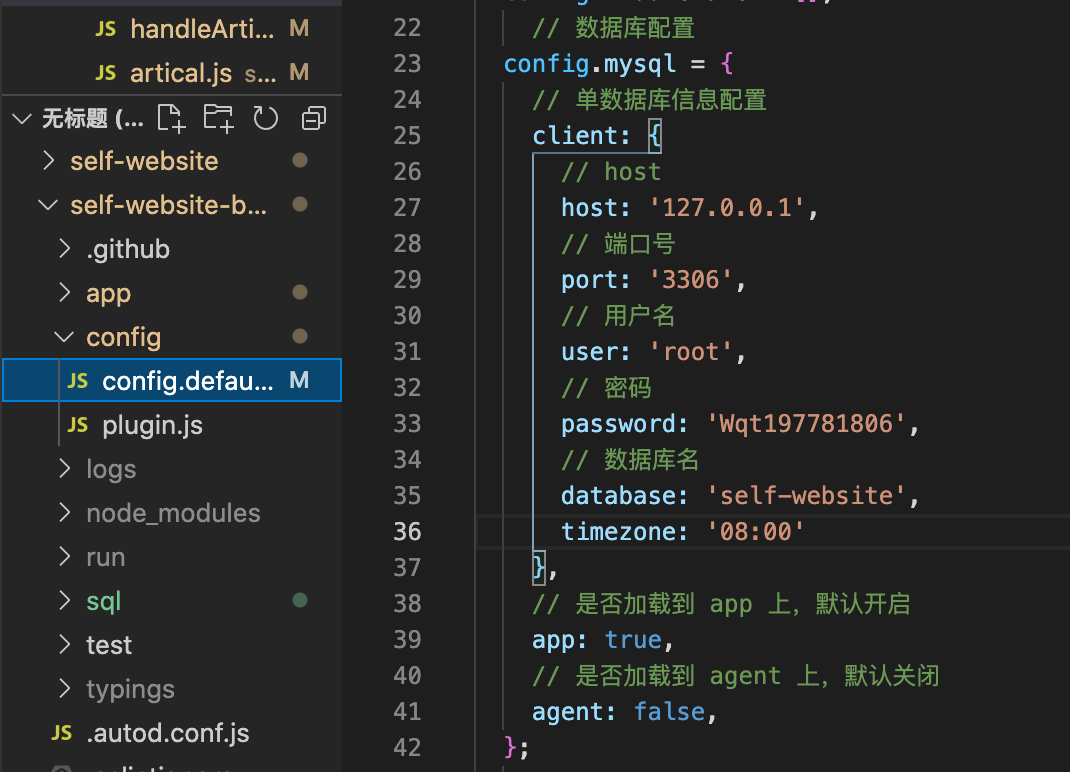Click JS icon of .autod.conf.js
This screenshot has height=772, width=1070.
(61, 733)
